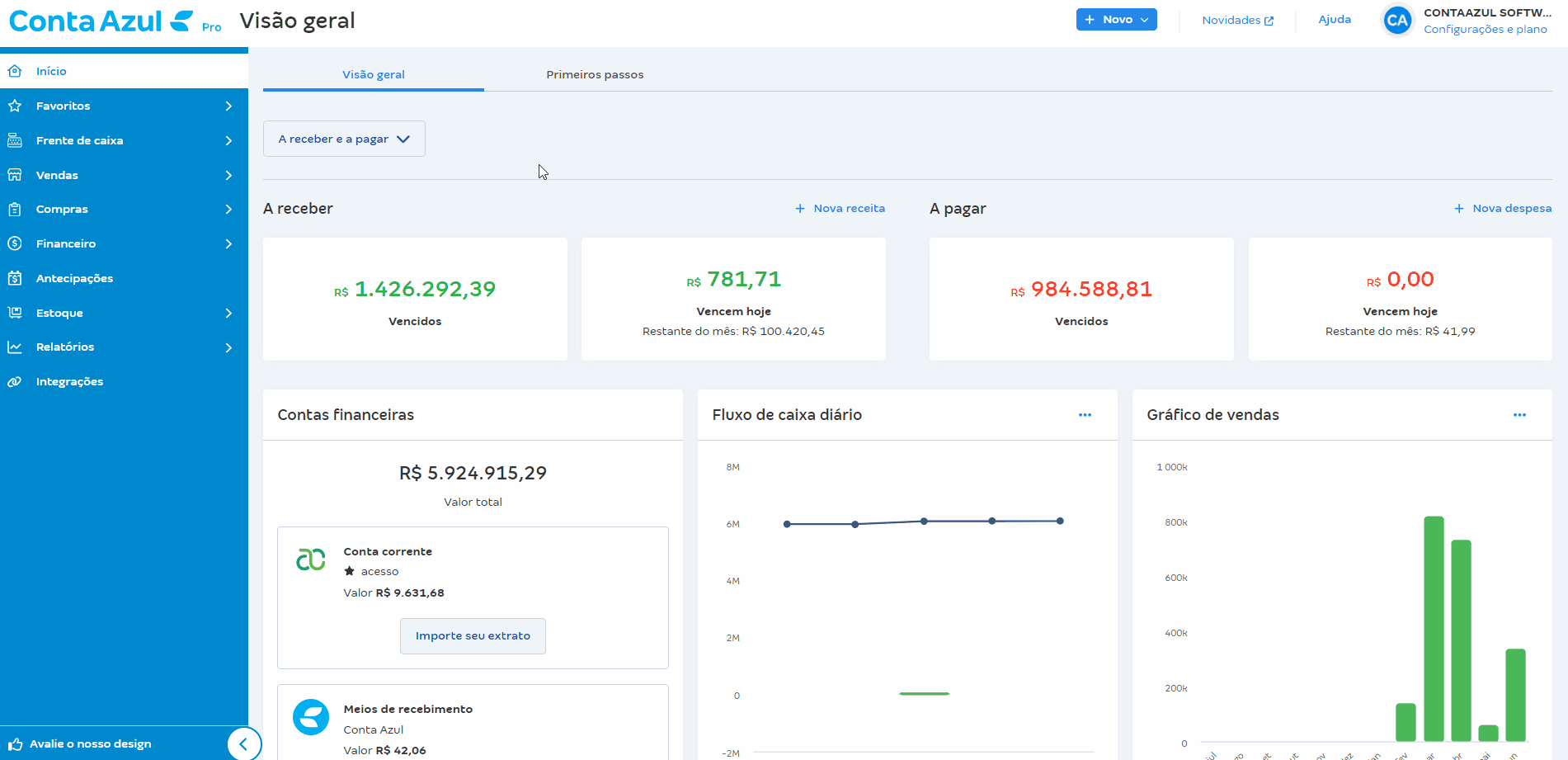Click the Frente de caixa register icon
This screenshot has width=1568, height=760.
pos(15,140)
